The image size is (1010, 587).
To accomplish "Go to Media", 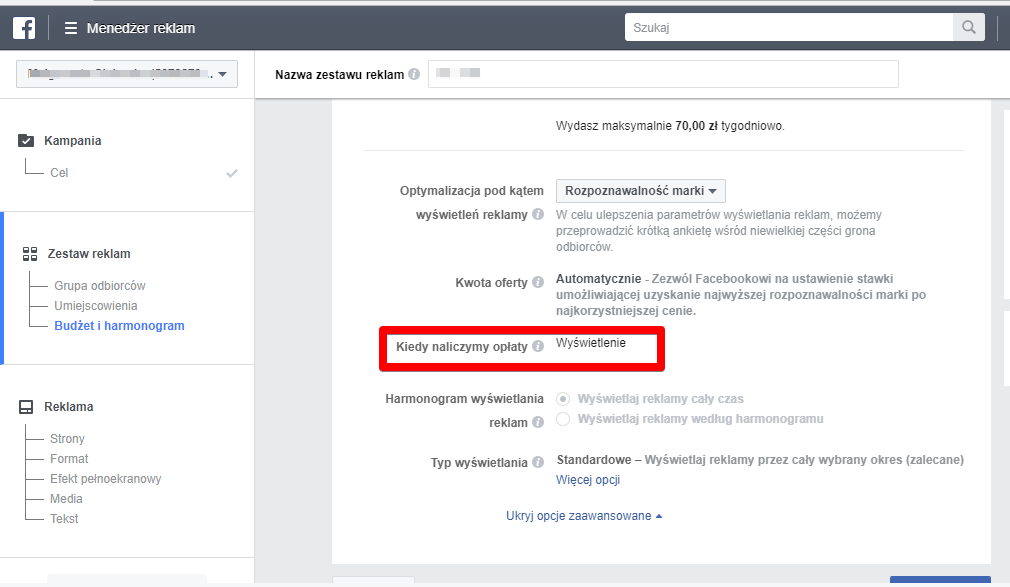I will pos(66,498).
